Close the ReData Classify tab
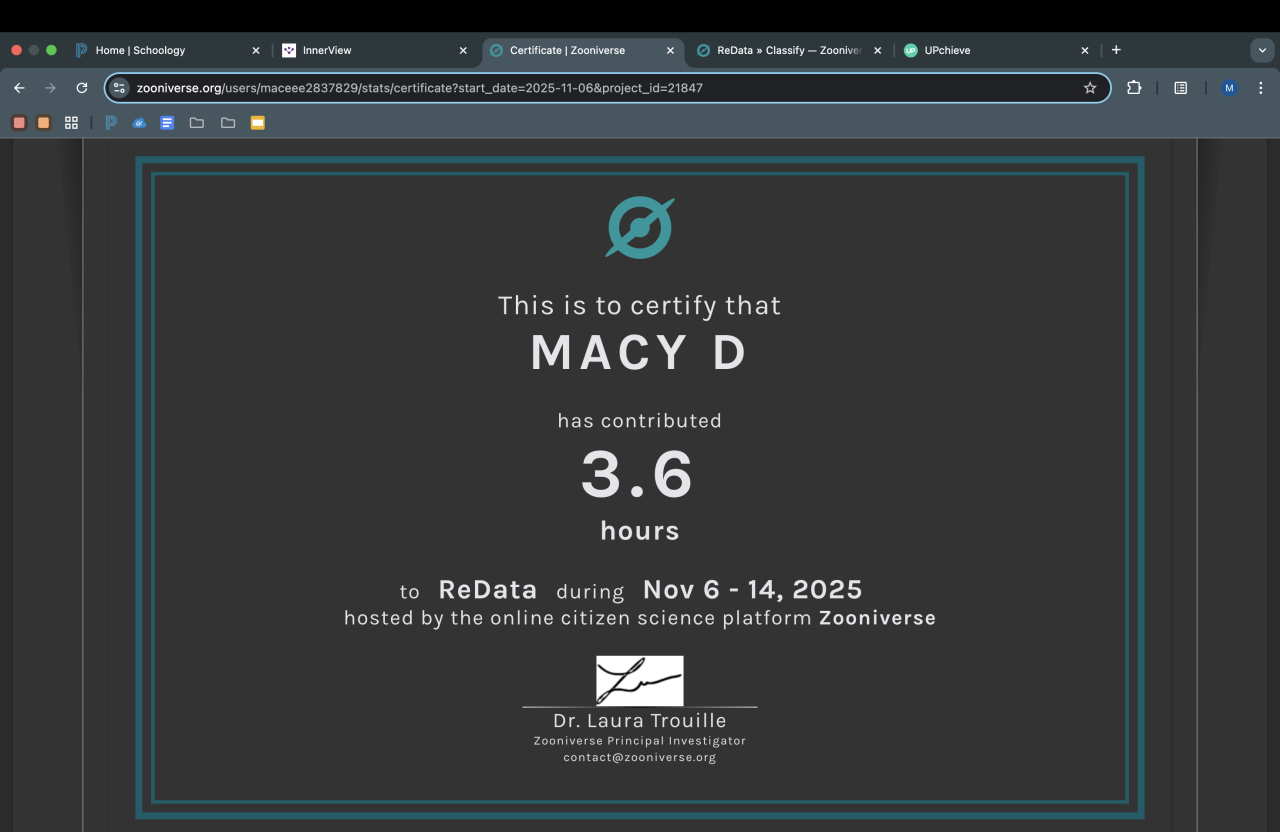 click(877, 50)
